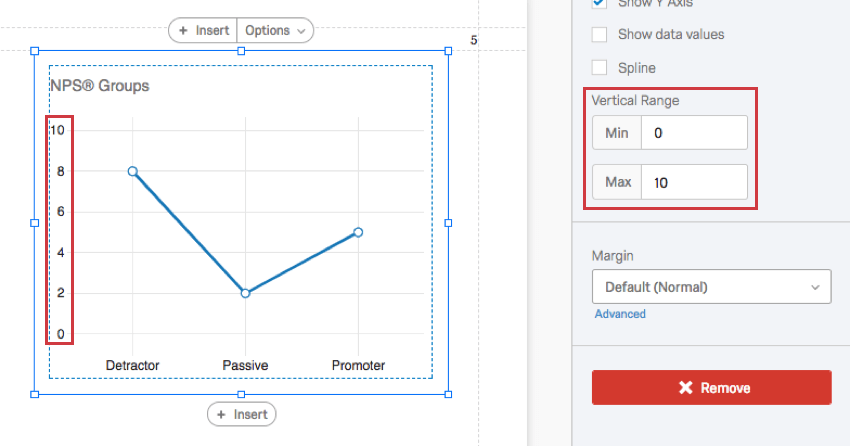Select the bottom-left resize handle of chart

coord(35,395)
